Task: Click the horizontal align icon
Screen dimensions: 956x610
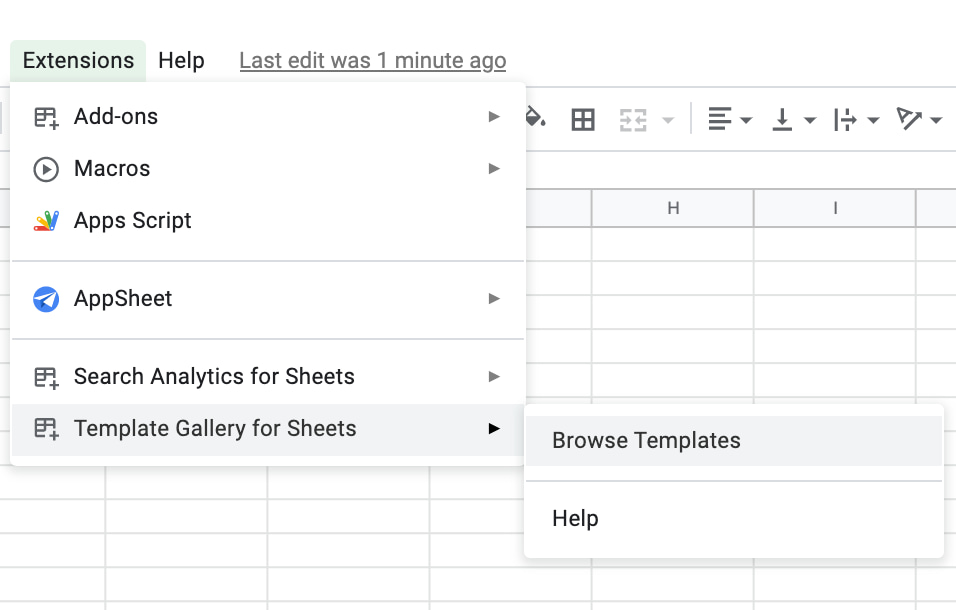Action: tap(718, 118)
